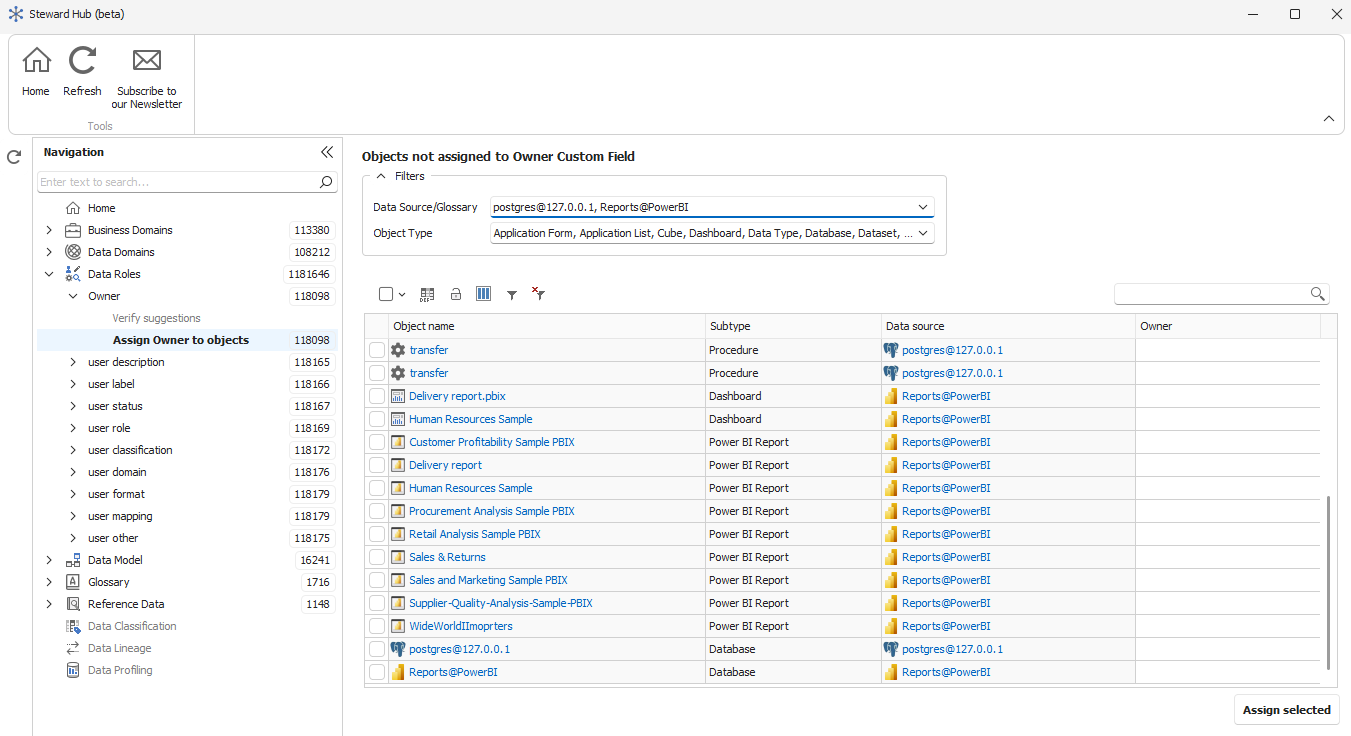Expand the Business Domains tree node

click(x=49, y=230)
